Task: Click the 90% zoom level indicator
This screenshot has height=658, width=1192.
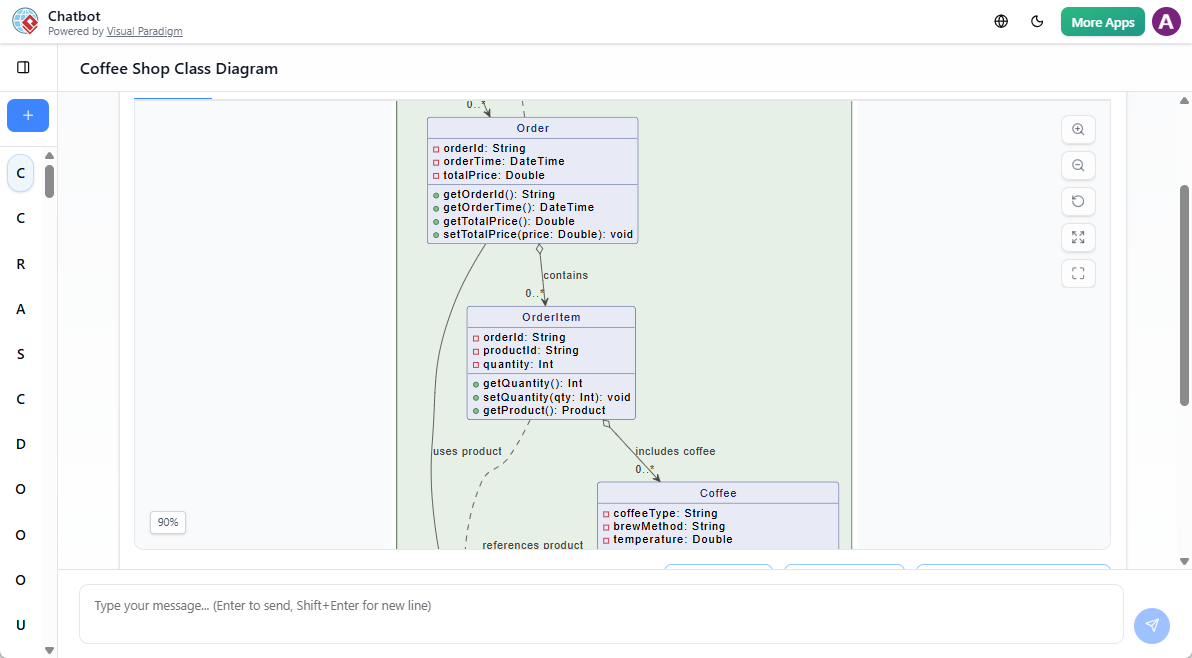Action: tap(167, 522)
